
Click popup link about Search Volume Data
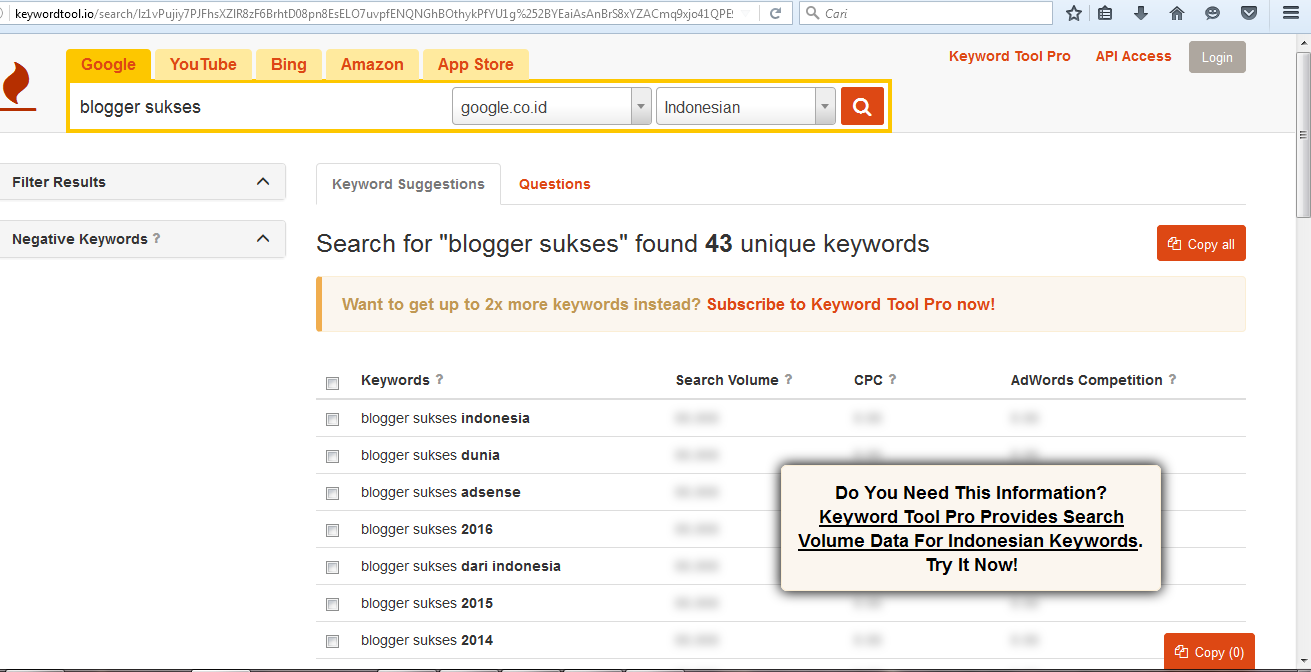(970, 529)
